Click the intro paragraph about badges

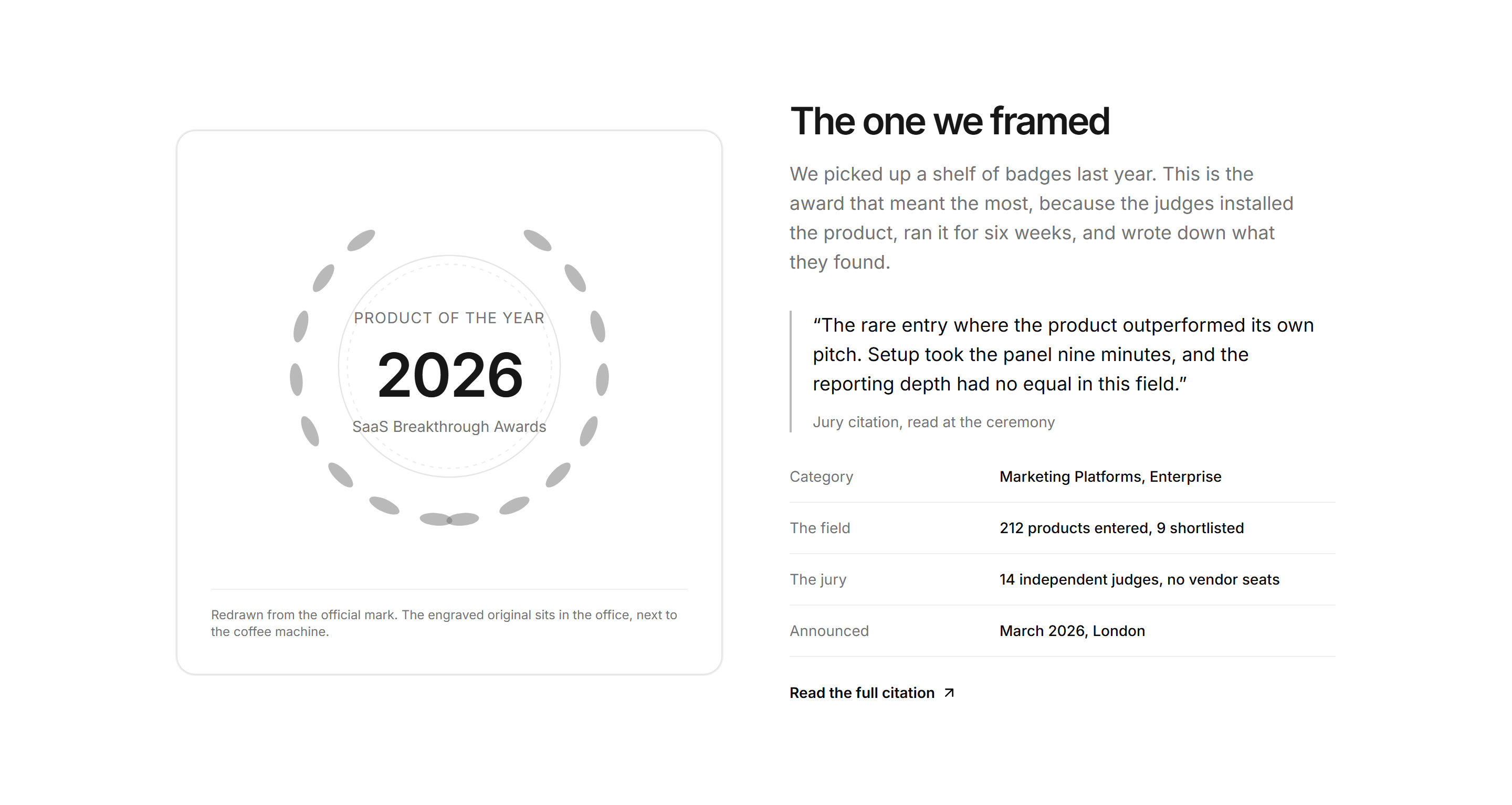[1041, 218]
